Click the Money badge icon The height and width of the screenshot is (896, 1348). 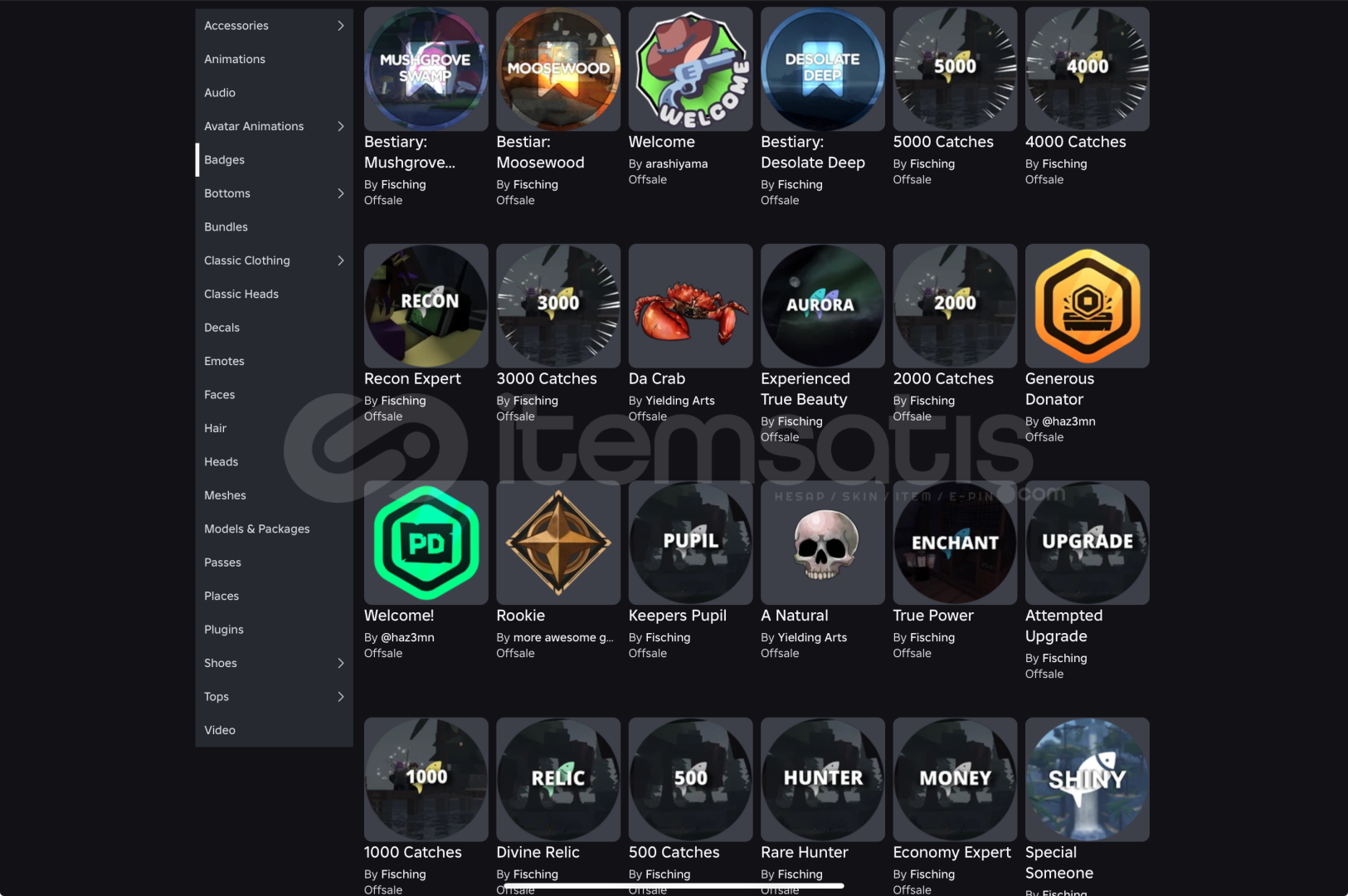(x=956, y=780)
